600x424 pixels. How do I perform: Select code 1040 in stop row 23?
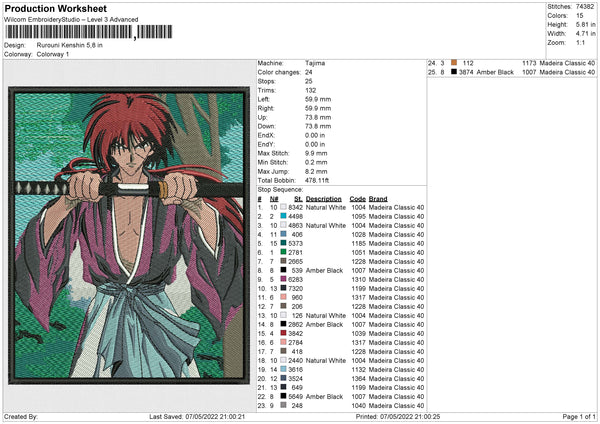359,405
